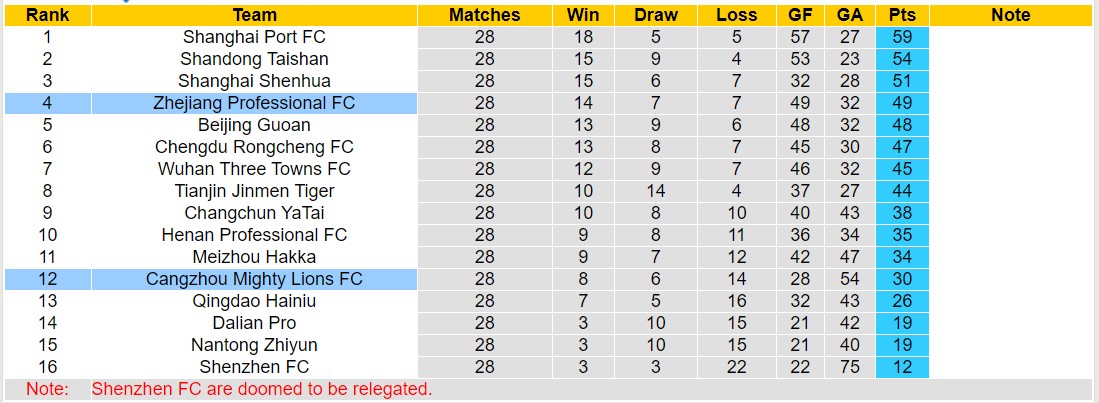
Task: Open the Beijing Guoan team entry
Action: [x=254, y=125]
